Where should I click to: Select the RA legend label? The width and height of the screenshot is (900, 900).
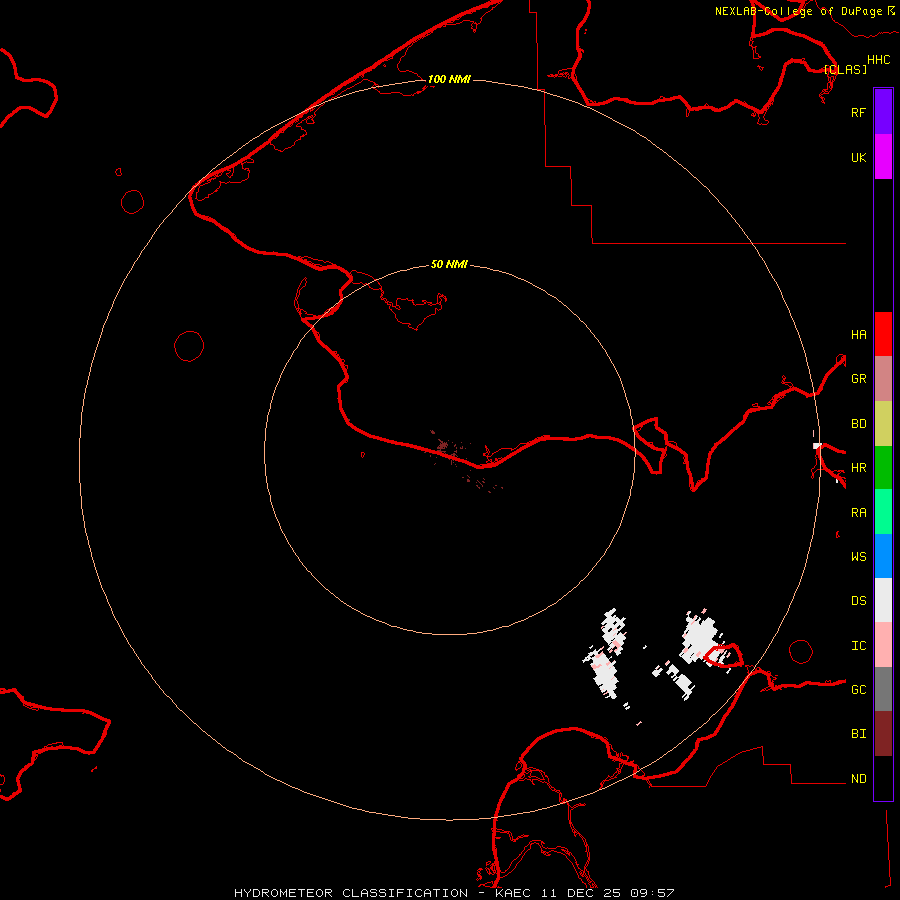(x=858, y=513)
